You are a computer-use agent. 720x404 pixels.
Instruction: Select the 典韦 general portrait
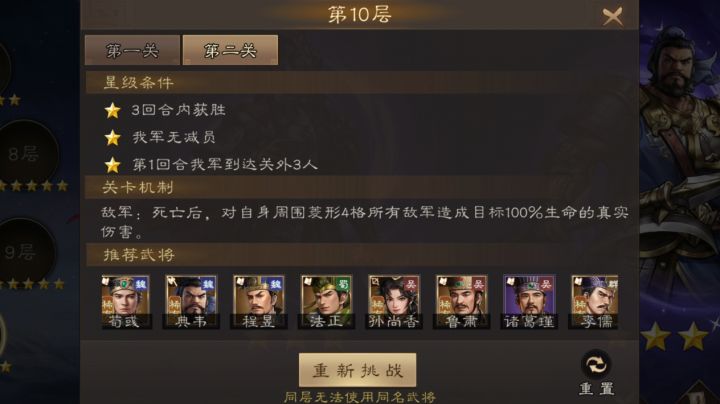191,302
